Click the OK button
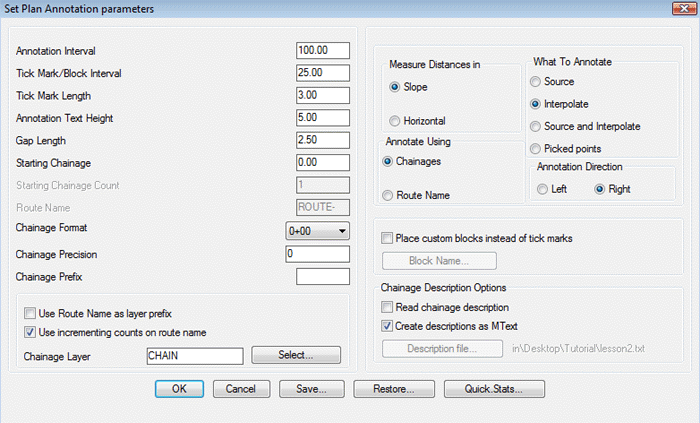Viewport: 700px width, 423px height. [179, 388]
